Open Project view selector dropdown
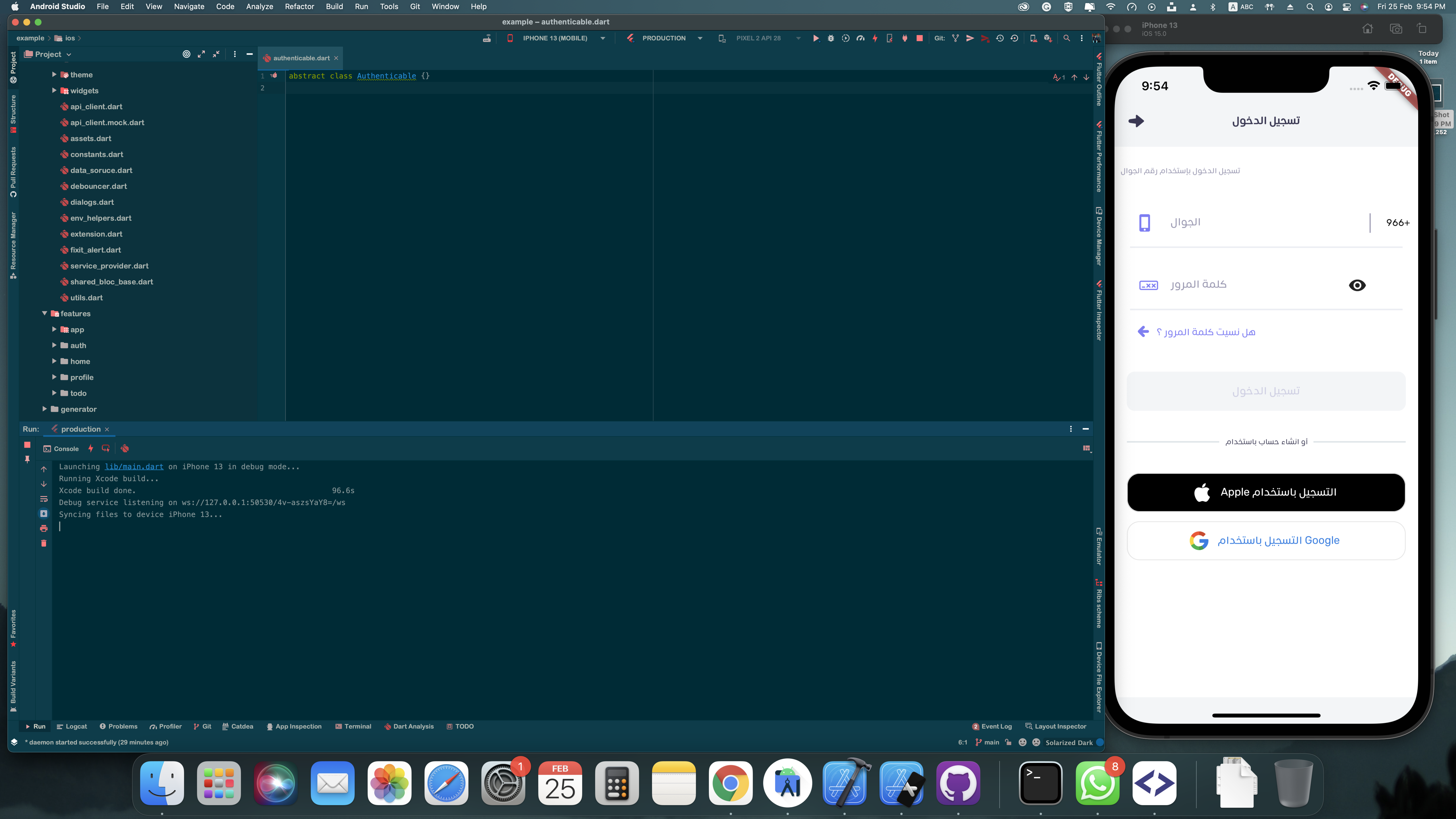This screenshot has width=1456, height=819. [48, 54]
